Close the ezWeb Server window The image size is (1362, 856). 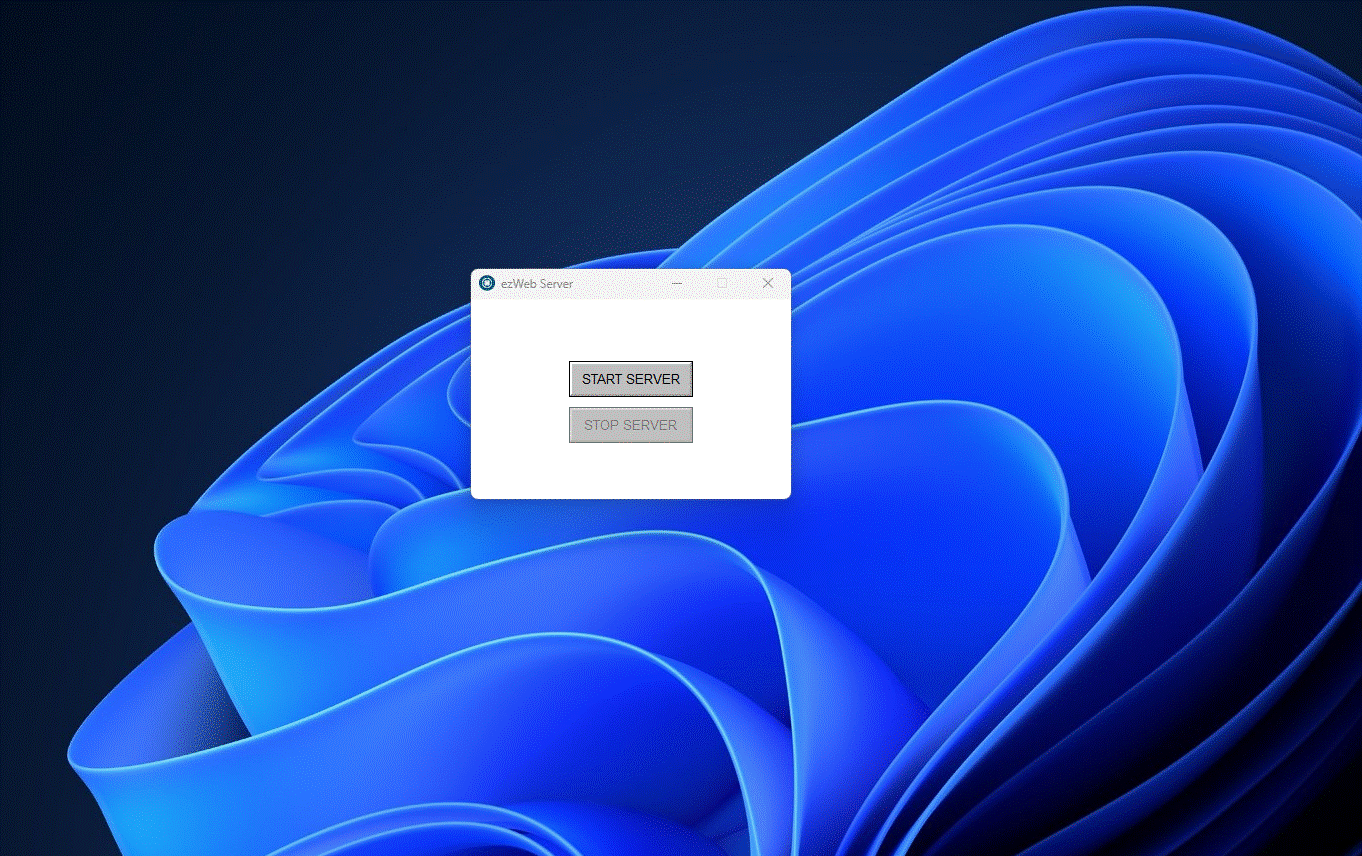[768, 283]
